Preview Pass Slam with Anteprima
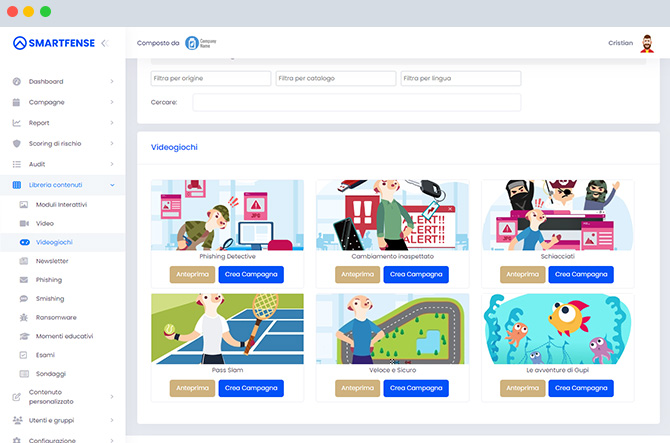Image resolution: width=670 pixels, height=443 pixels. (x=192, y=388)
